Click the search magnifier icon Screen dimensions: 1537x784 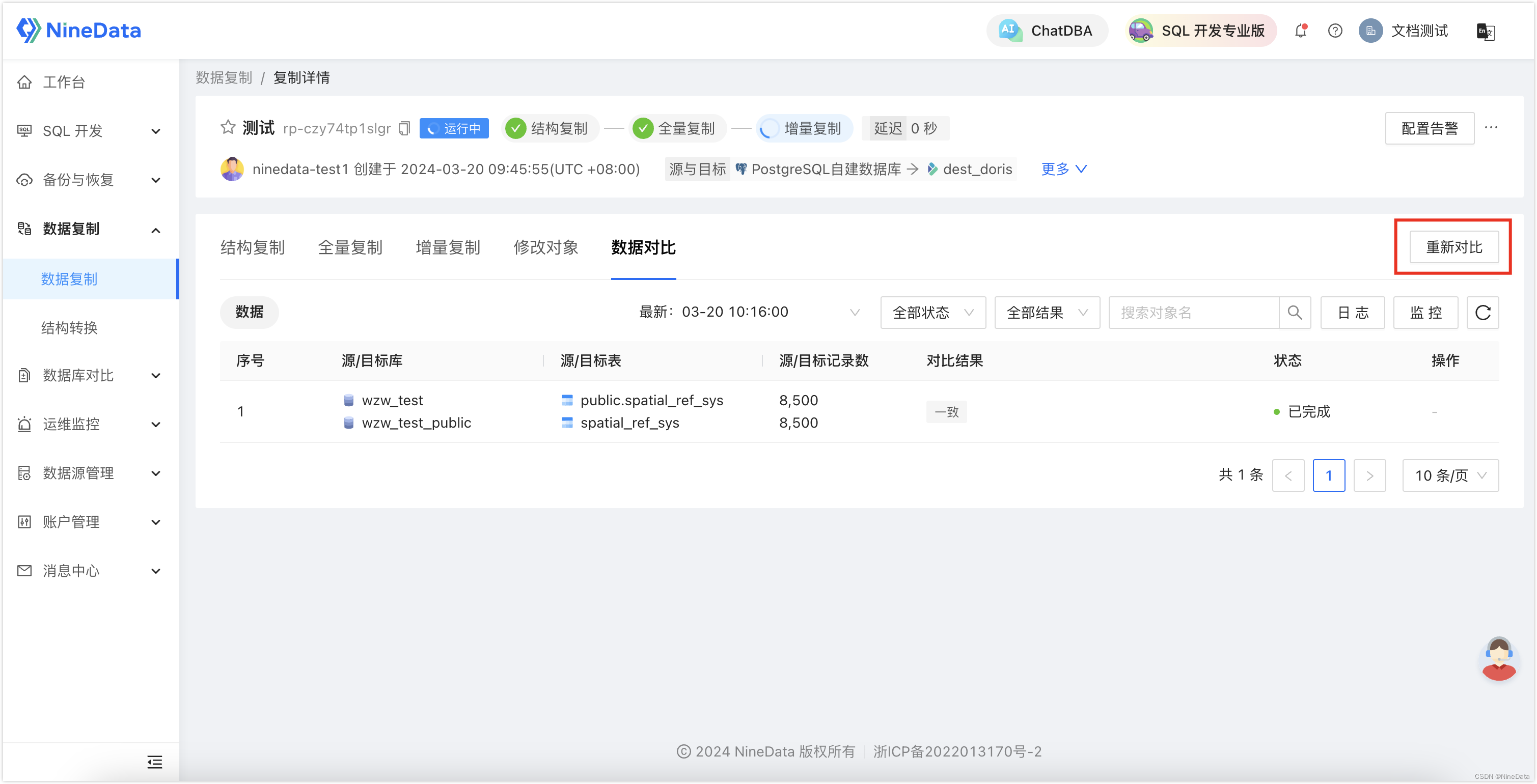click(x=1295, y=312)
